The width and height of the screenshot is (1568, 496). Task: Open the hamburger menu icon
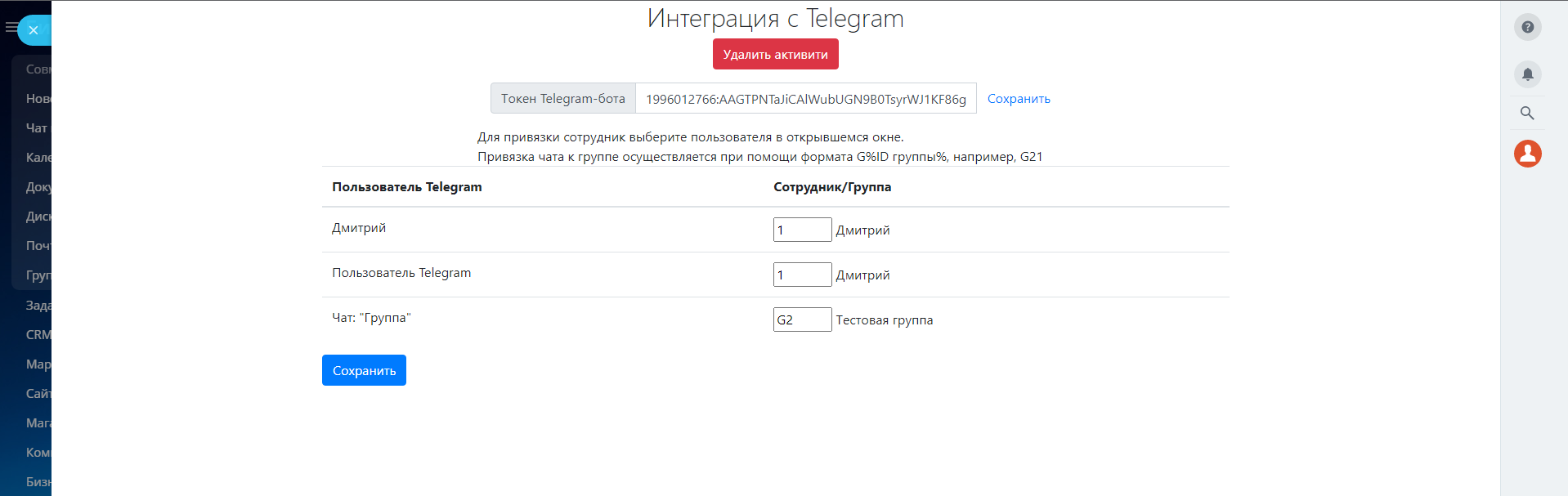[x=11, y=27]
